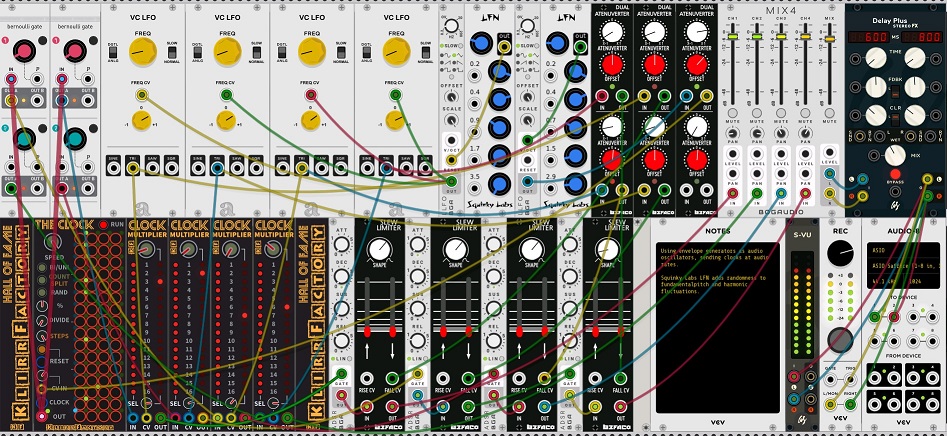Toggle the FDBK link switch on Delay Plus

click(x=896, y=91)
